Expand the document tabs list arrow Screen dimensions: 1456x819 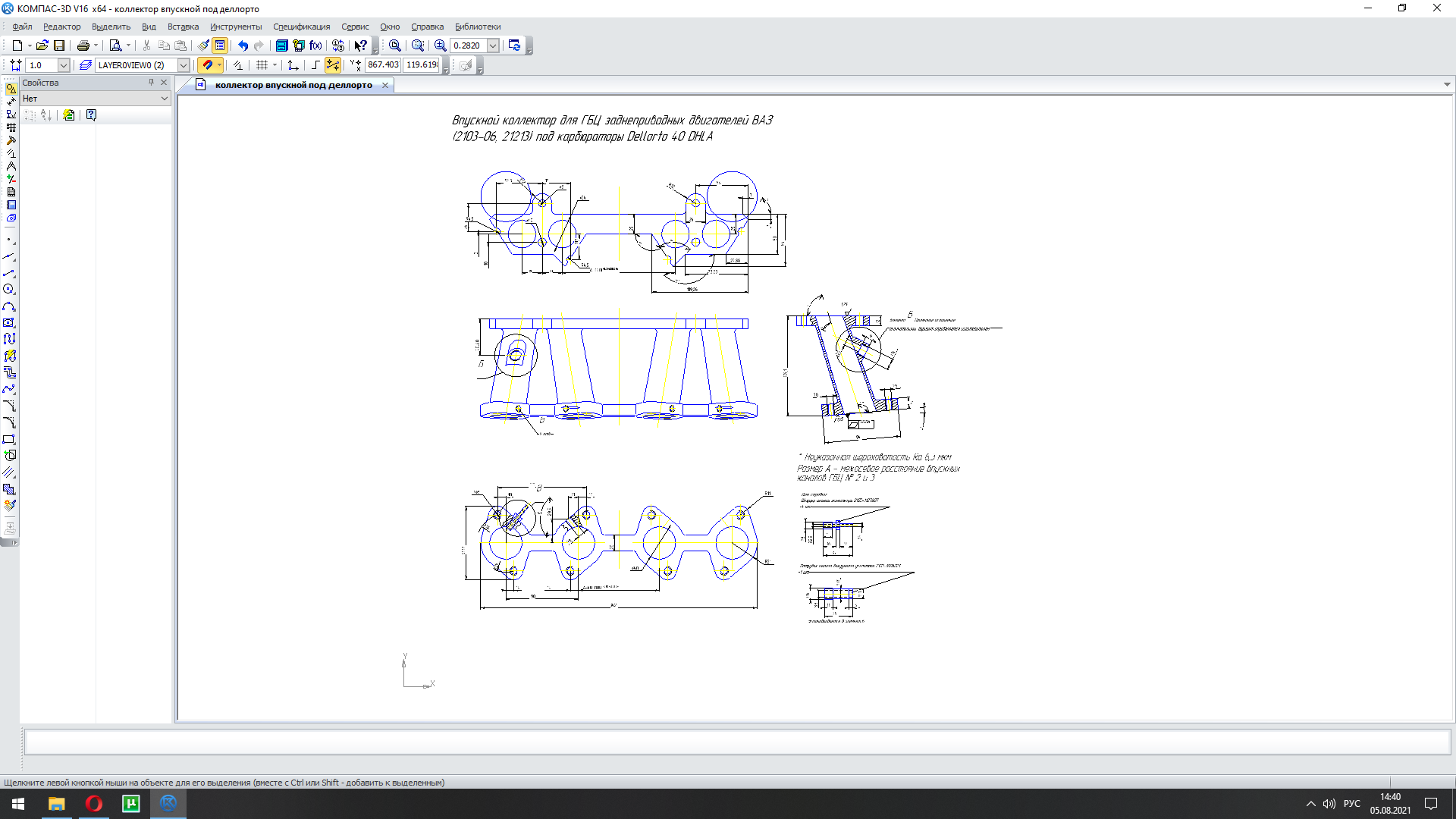[1447, 85]
